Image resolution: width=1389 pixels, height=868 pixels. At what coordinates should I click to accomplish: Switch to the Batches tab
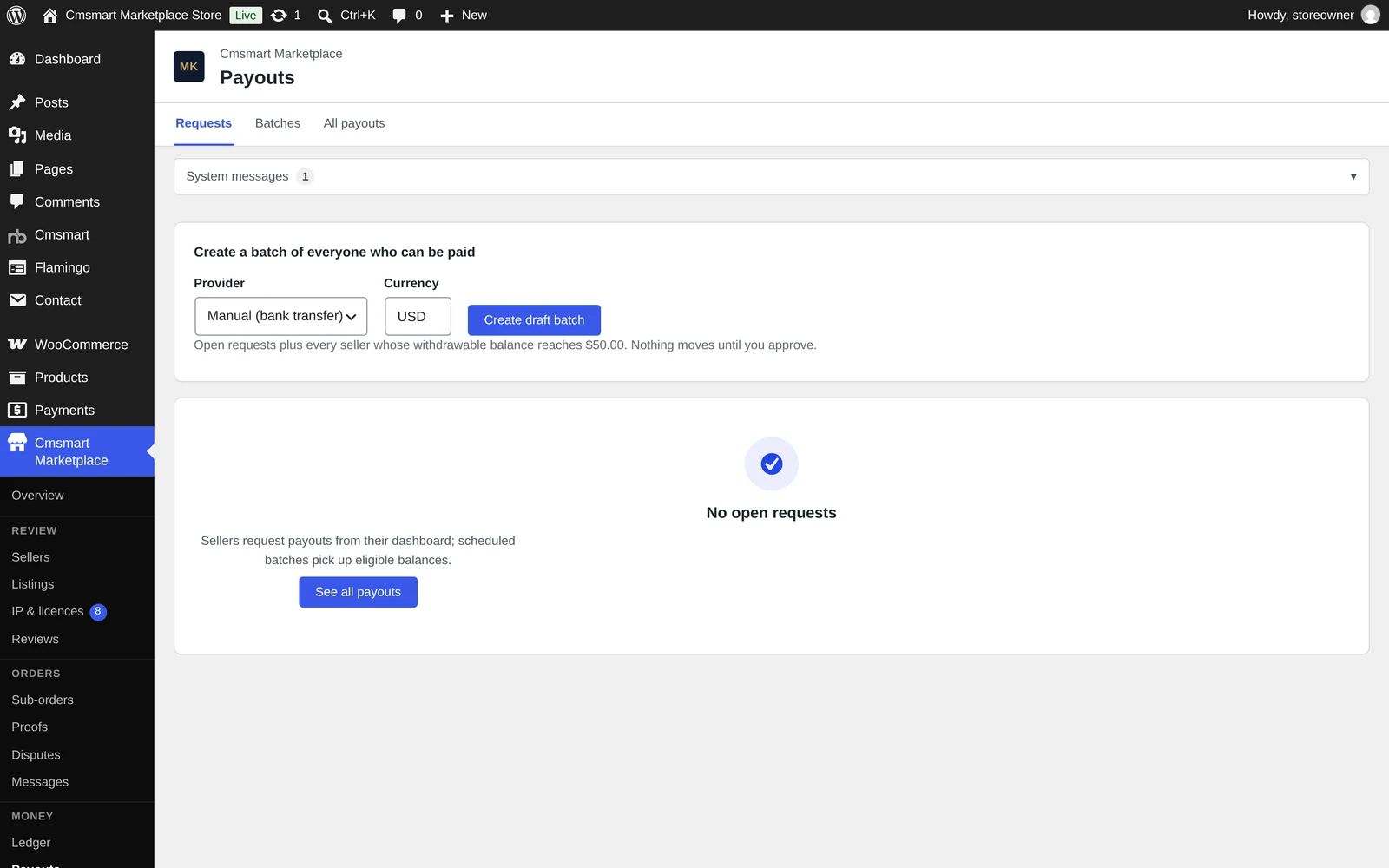click(x=278, y=123)
